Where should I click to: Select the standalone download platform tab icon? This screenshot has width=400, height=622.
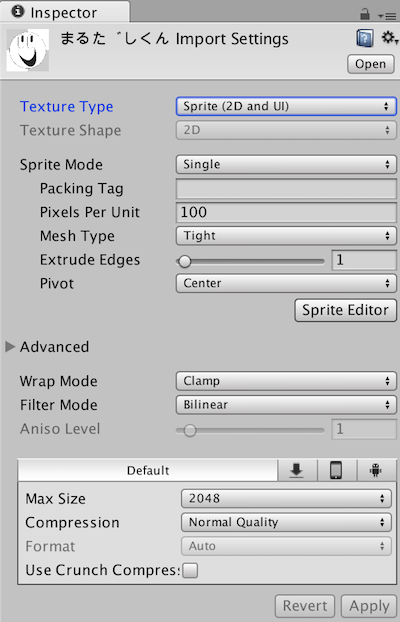[297, 470]
